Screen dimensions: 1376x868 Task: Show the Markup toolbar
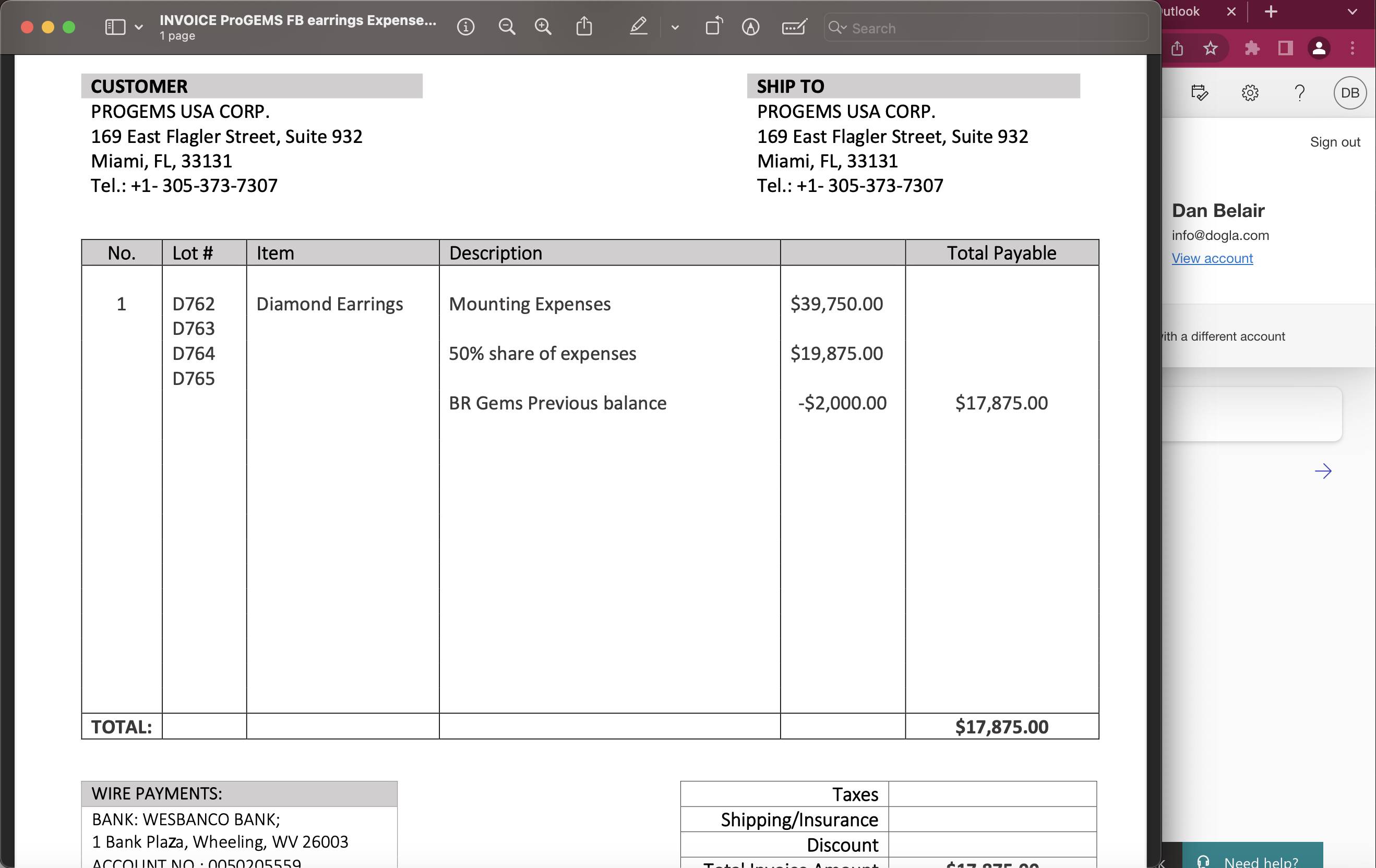750,27
